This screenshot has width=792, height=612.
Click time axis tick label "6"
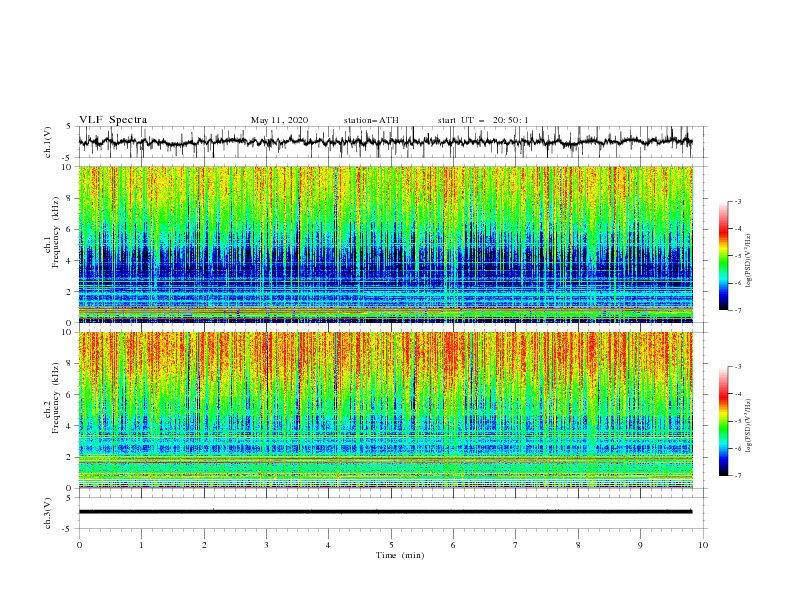point(453,545)
